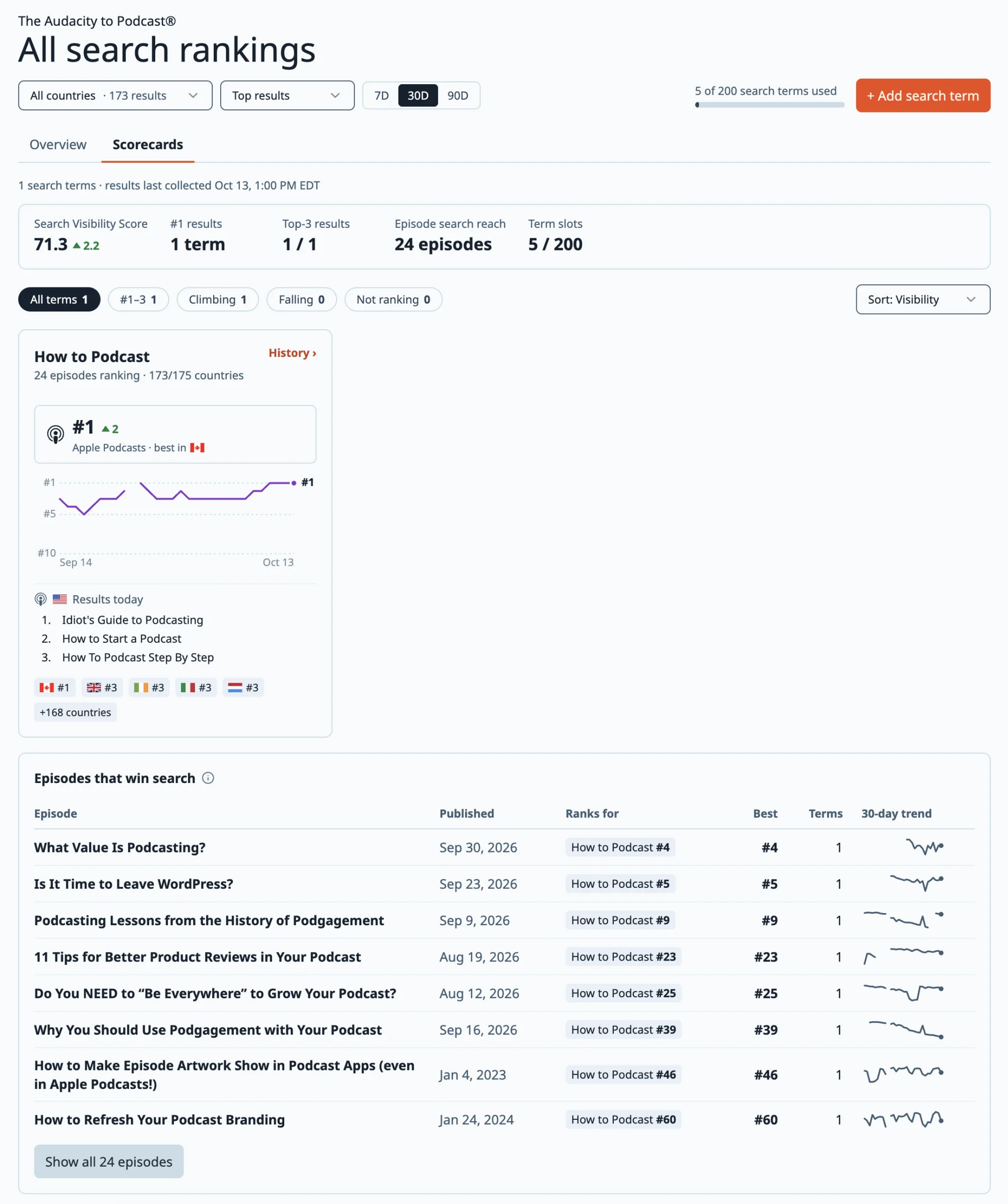Click the How to Podcast #23 rank badge
Viewport: 1008px width, 1204px height.
point(623,956)
